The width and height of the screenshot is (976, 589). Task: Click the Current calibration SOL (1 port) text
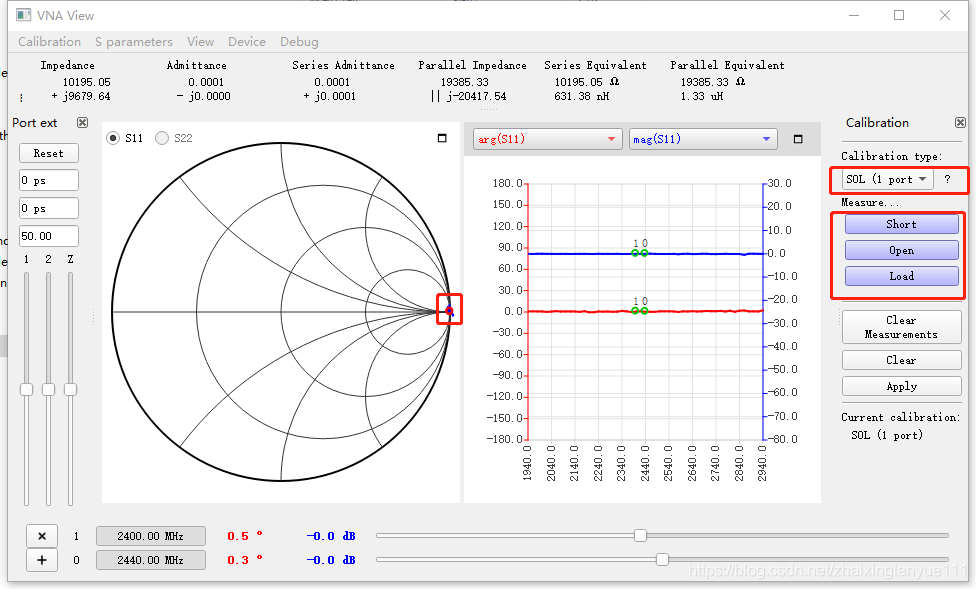(x=887, y=435)
